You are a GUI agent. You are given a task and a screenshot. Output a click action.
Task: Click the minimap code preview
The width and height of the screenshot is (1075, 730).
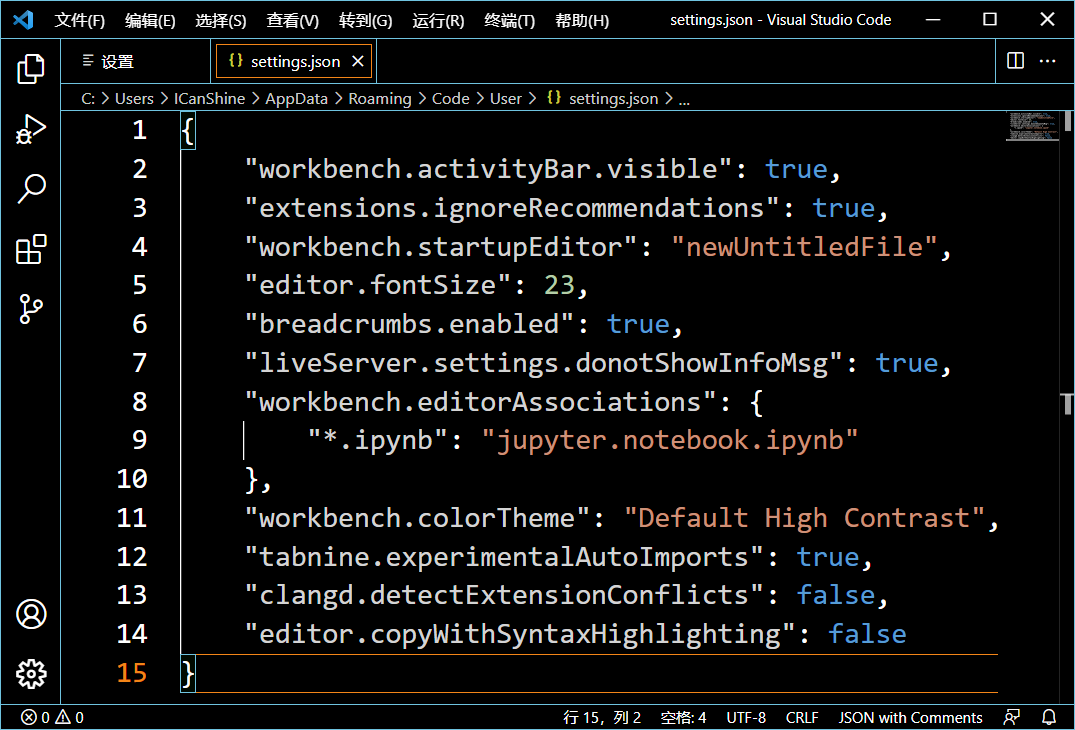1032,126
